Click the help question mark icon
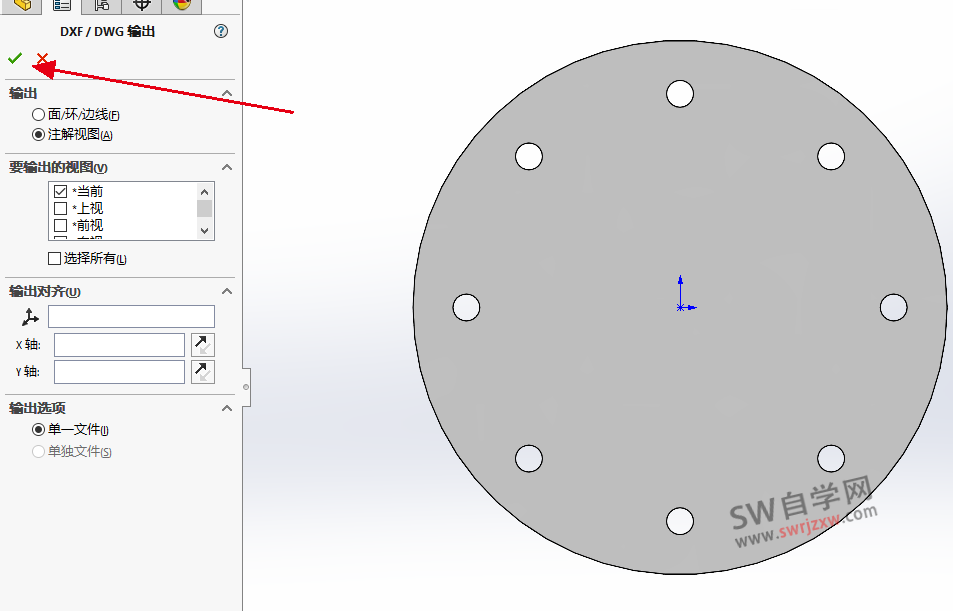This screenshot has width=953, height=611. pyautogui.click(x=220, y=31)
